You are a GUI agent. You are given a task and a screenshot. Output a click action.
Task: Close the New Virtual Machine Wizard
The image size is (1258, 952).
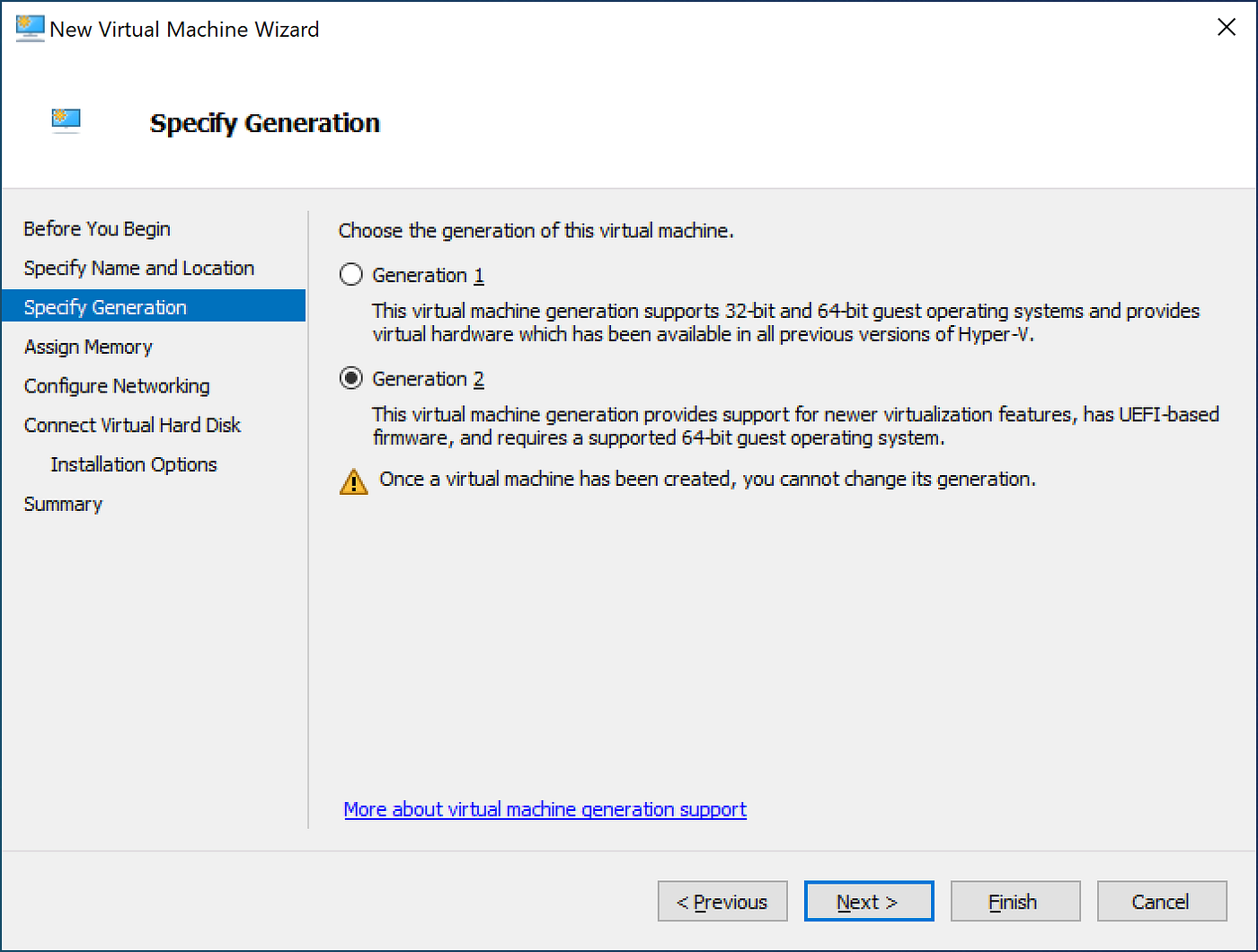point(1226,27)
